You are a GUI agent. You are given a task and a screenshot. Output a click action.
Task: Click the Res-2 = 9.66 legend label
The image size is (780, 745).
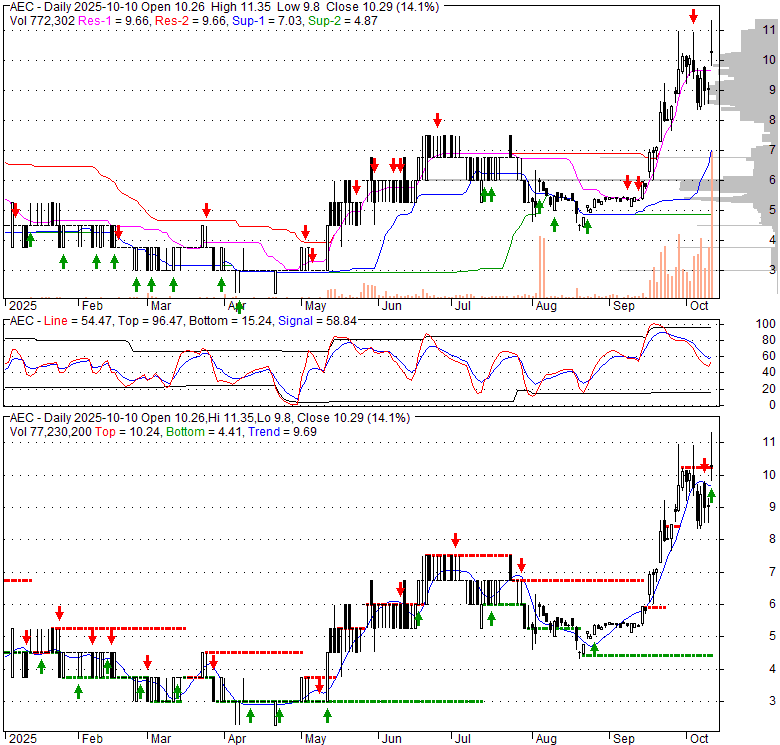[192, 21]
